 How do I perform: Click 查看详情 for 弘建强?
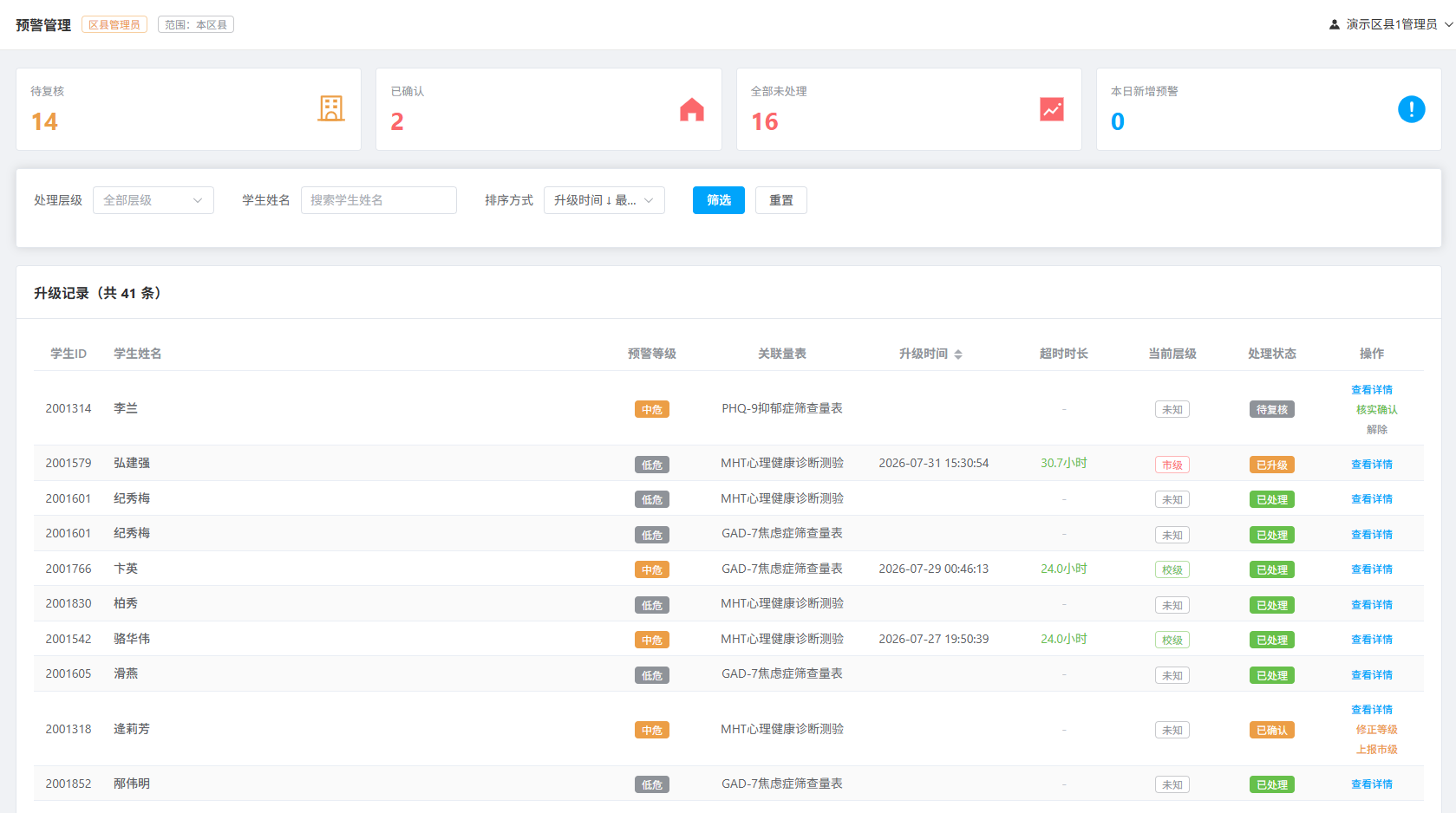1372,465
